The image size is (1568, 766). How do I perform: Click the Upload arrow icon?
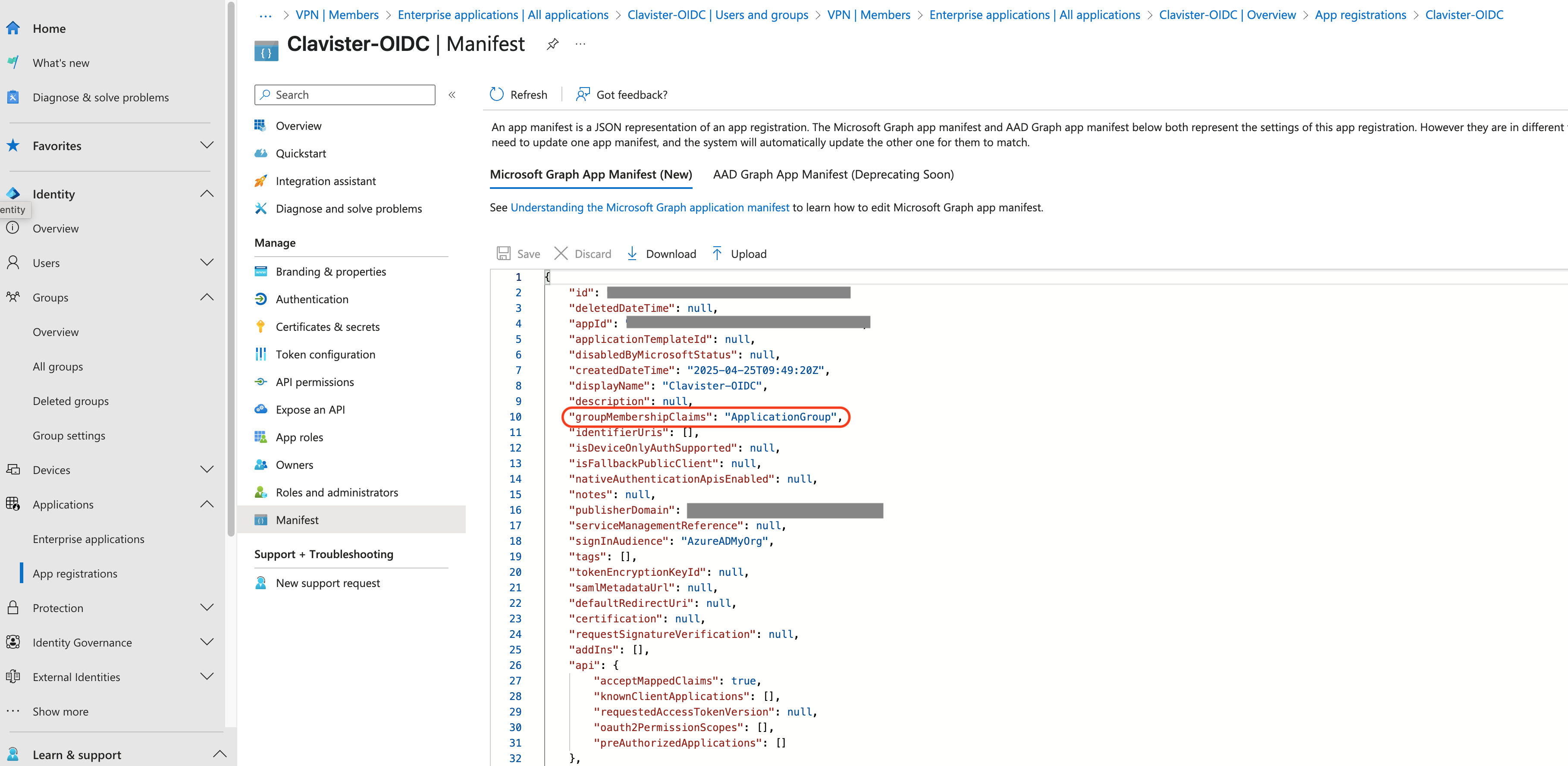[x=717, y=253]
